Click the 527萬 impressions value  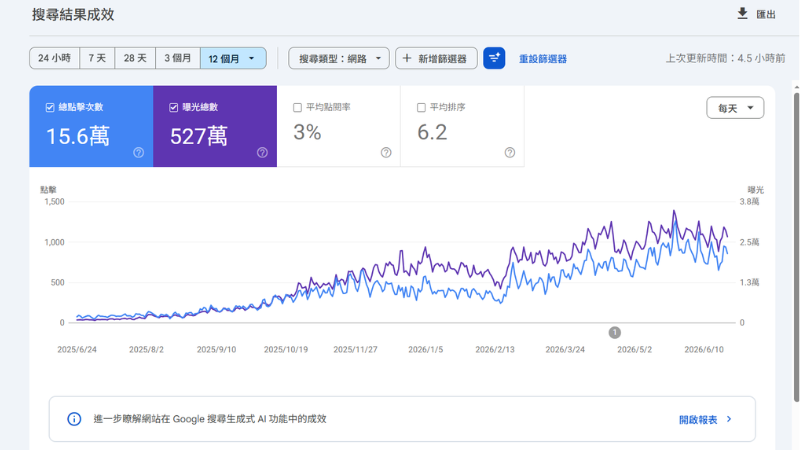click(x=199, y=136)
